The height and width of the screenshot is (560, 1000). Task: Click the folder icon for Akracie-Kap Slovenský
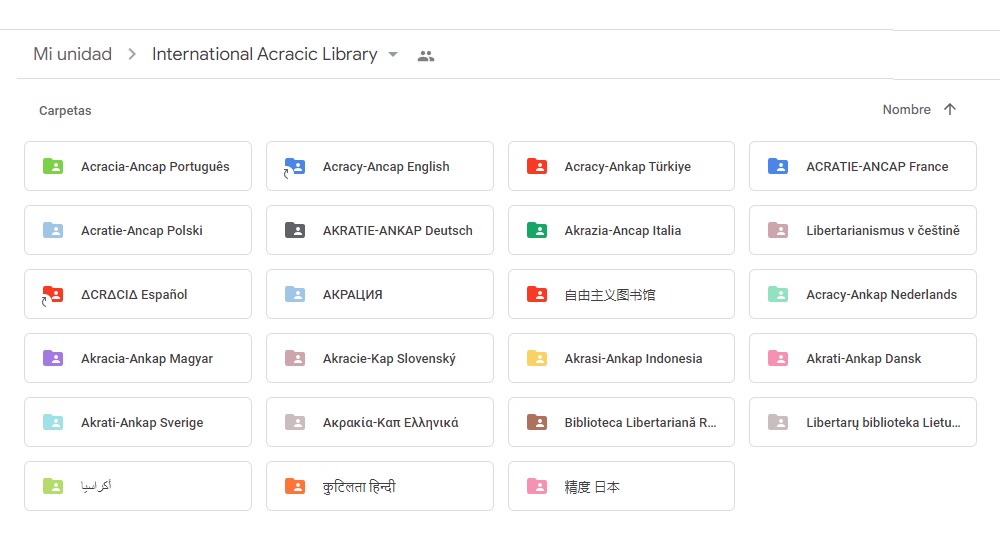point(295,358)
